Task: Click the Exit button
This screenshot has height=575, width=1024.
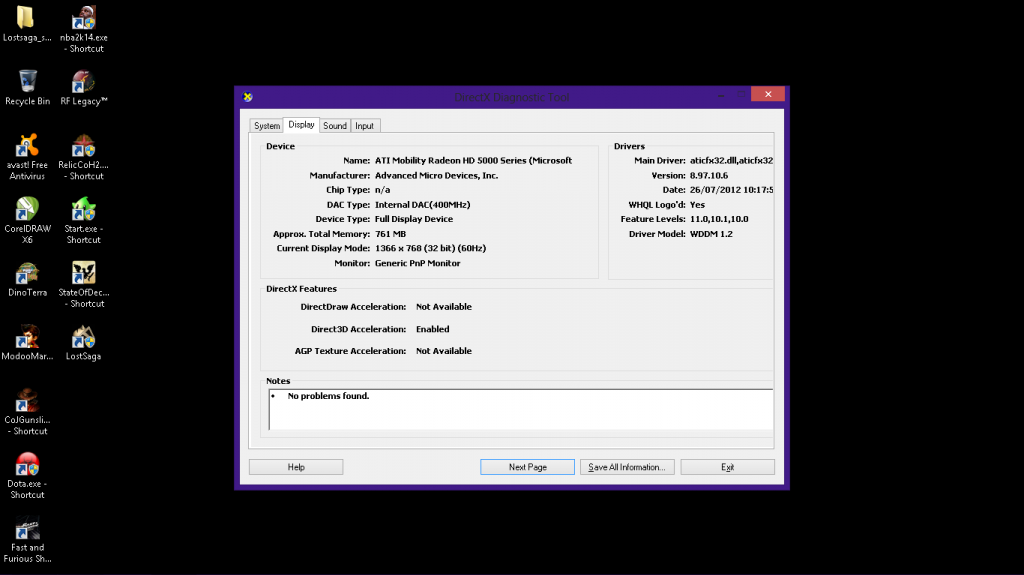Action: tap(728, 467)
